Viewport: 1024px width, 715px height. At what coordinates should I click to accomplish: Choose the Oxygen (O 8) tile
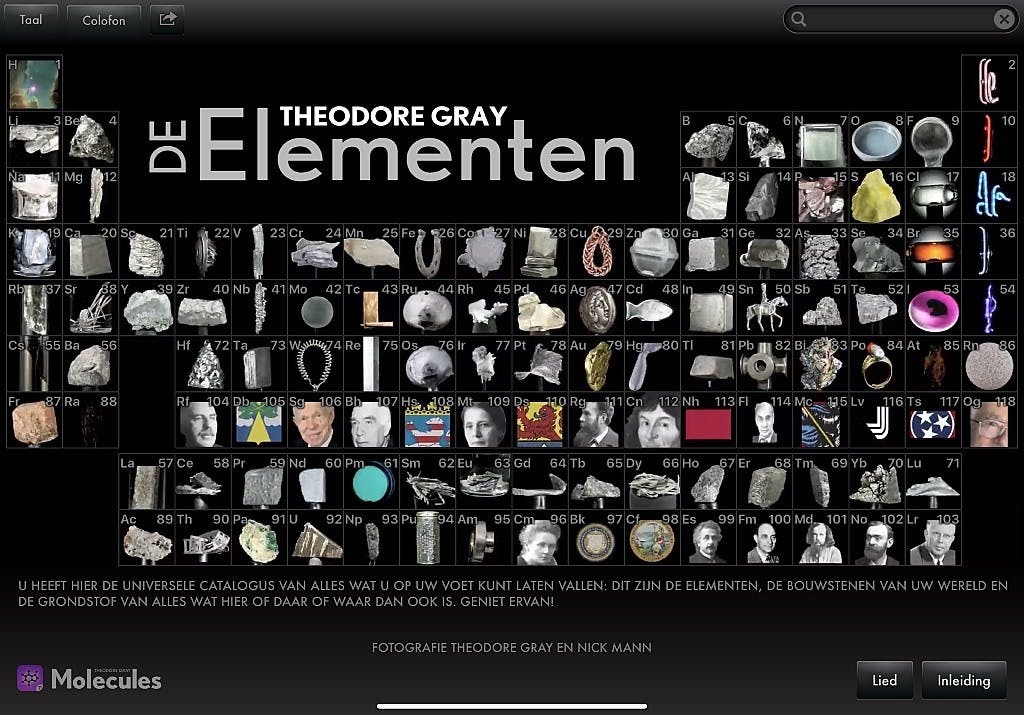tap(877, 139)
